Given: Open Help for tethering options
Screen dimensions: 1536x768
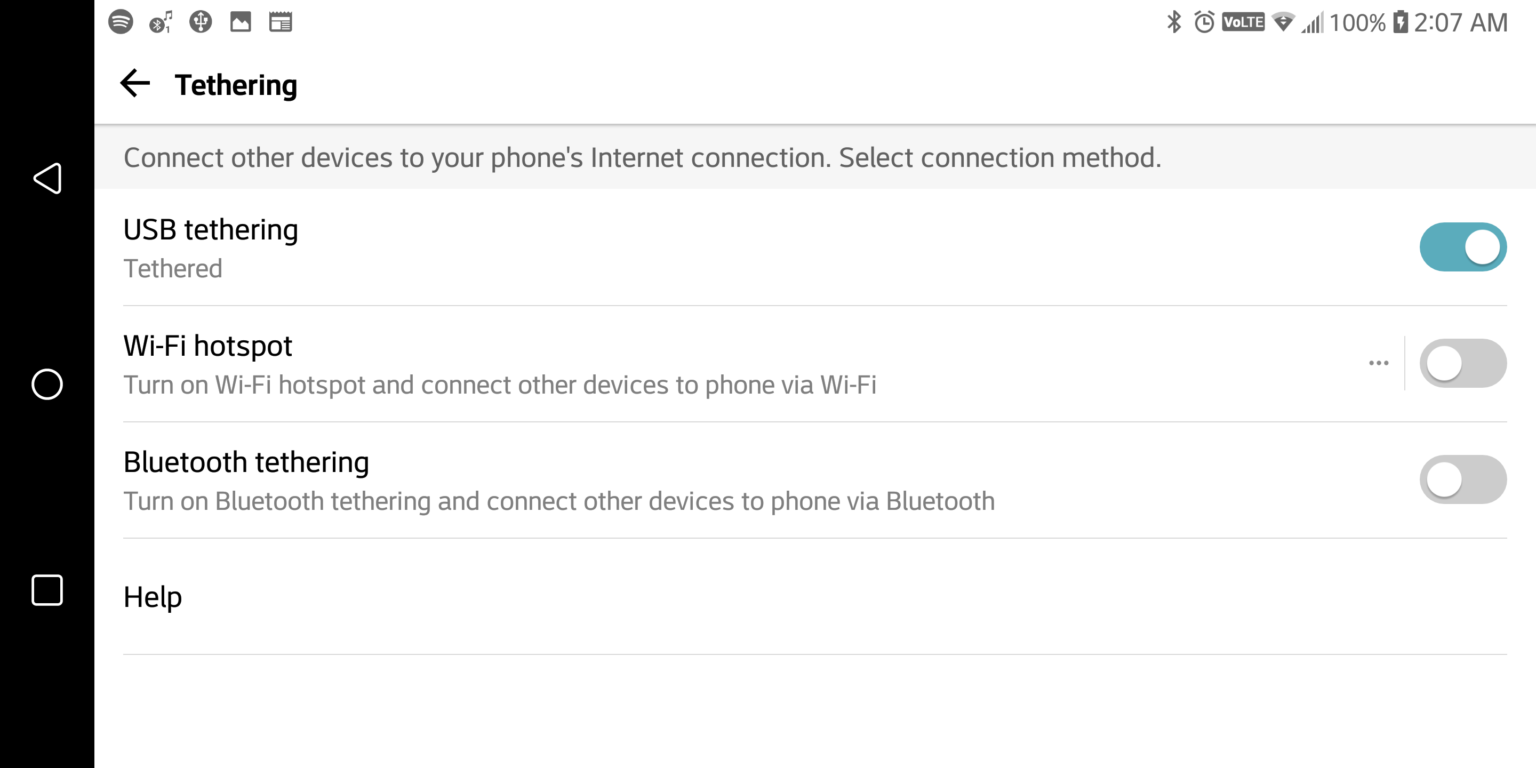Looking at the screenshot, I should point(152,597).
